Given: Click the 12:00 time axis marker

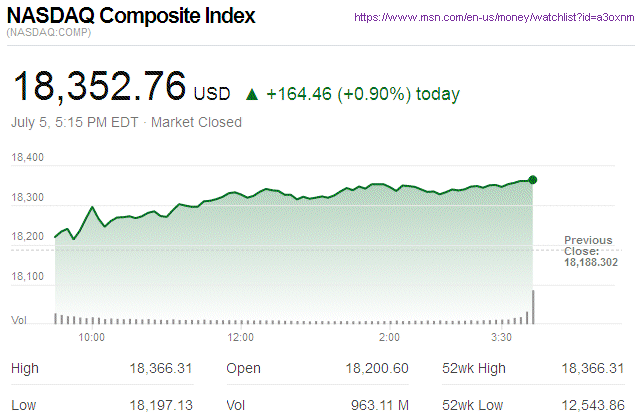Looking at the screenshot, I should (241, 337).
